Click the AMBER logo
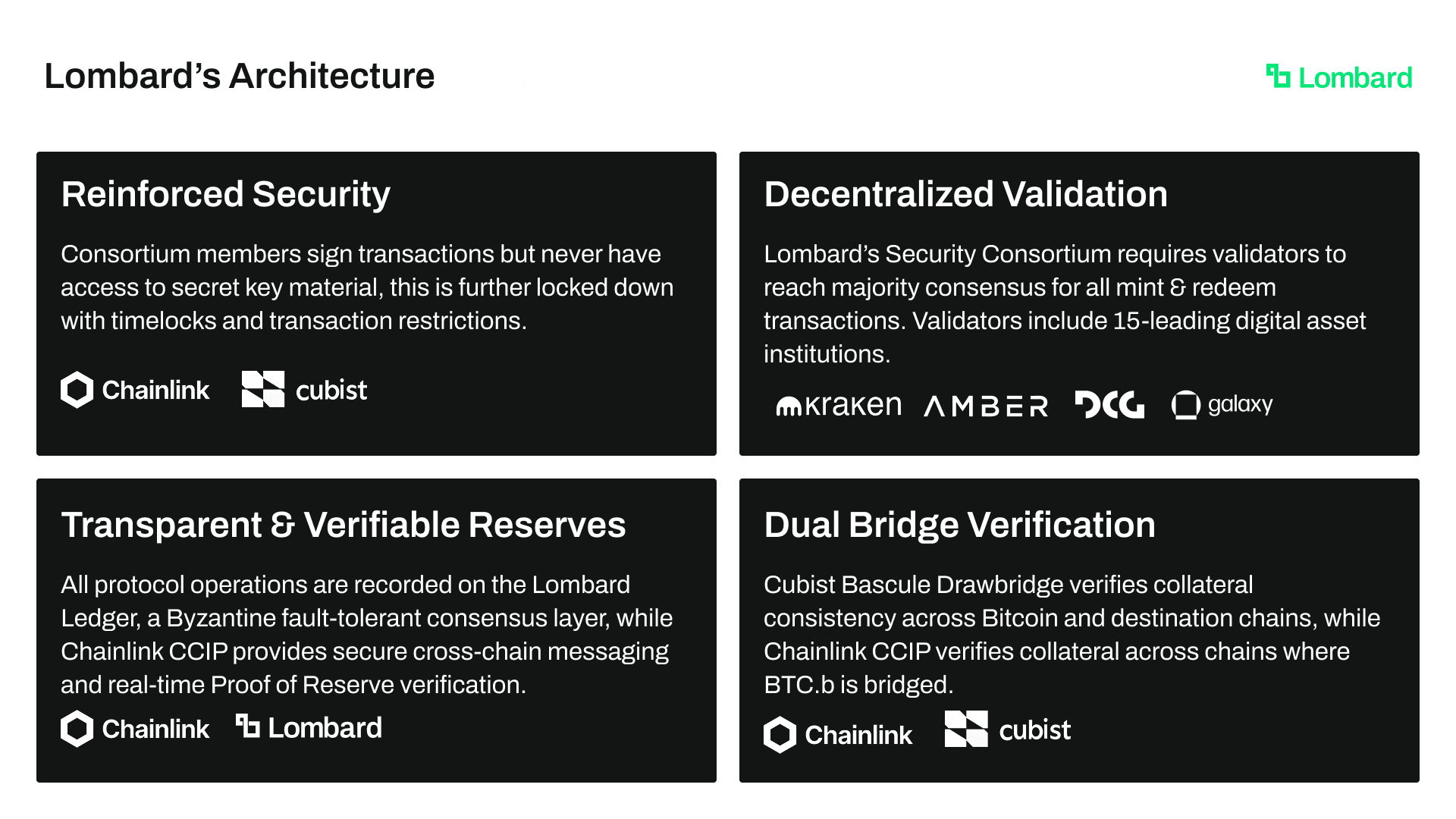1456x819 pixels. [x=986, y=406]
